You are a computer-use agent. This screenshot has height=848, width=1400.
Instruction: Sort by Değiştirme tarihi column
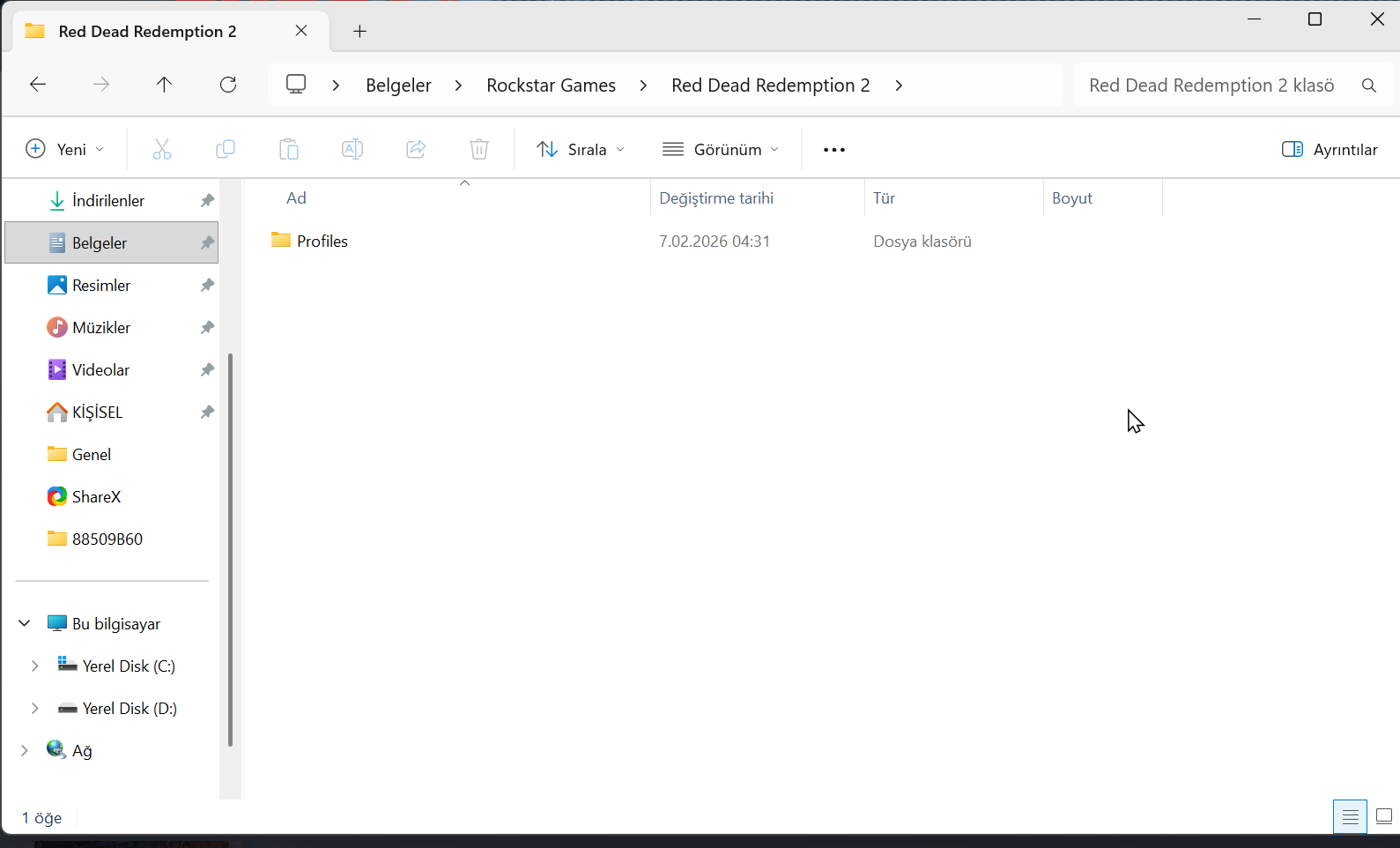click(716, 198)
